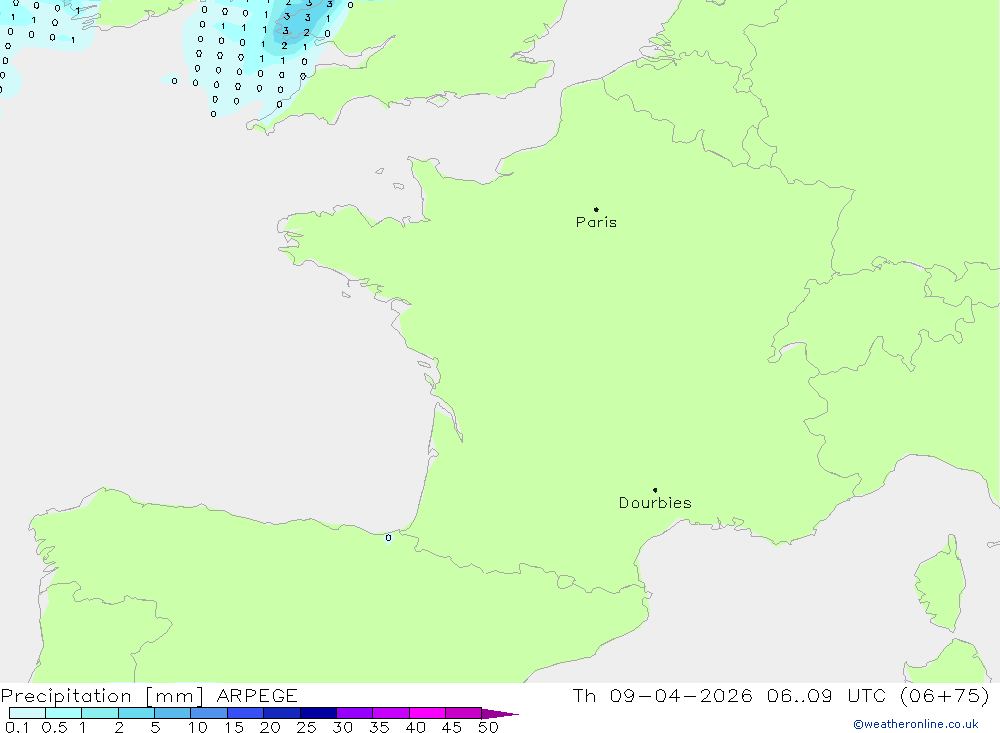Image resolution: width=1000 pixels, height=733 pixels.
Task: Pick the purple legend swatch between 30 and 35
Action: (x=355, y=713)
